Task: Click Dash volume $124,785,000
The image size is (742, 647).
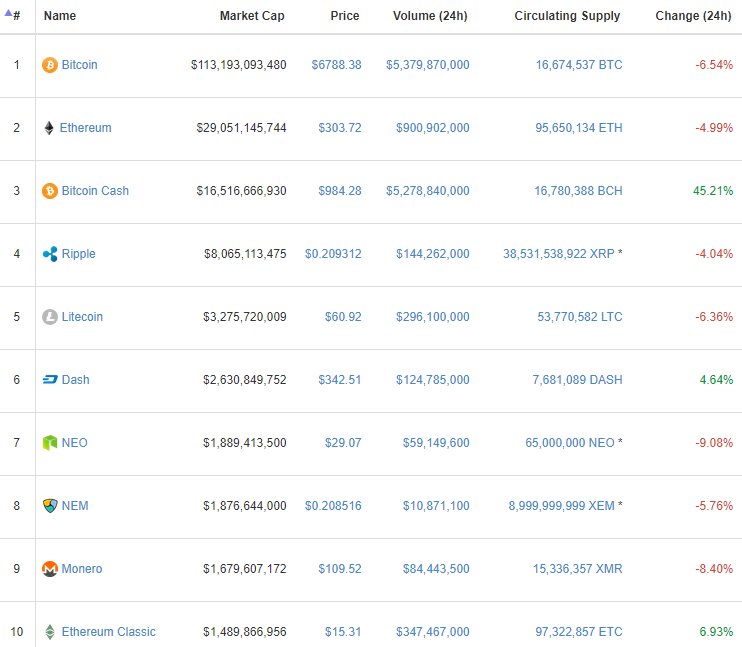Action: (433, 380)
